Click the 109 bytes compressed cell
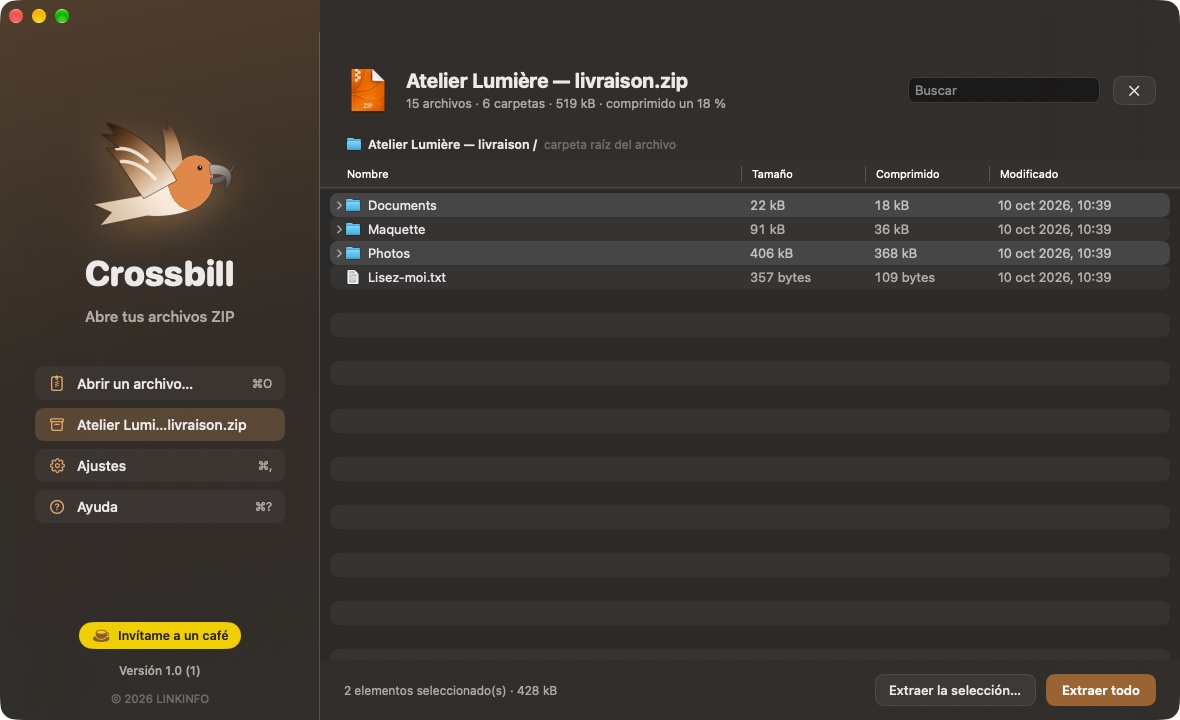1180x720 pixels. click(905, 278)
